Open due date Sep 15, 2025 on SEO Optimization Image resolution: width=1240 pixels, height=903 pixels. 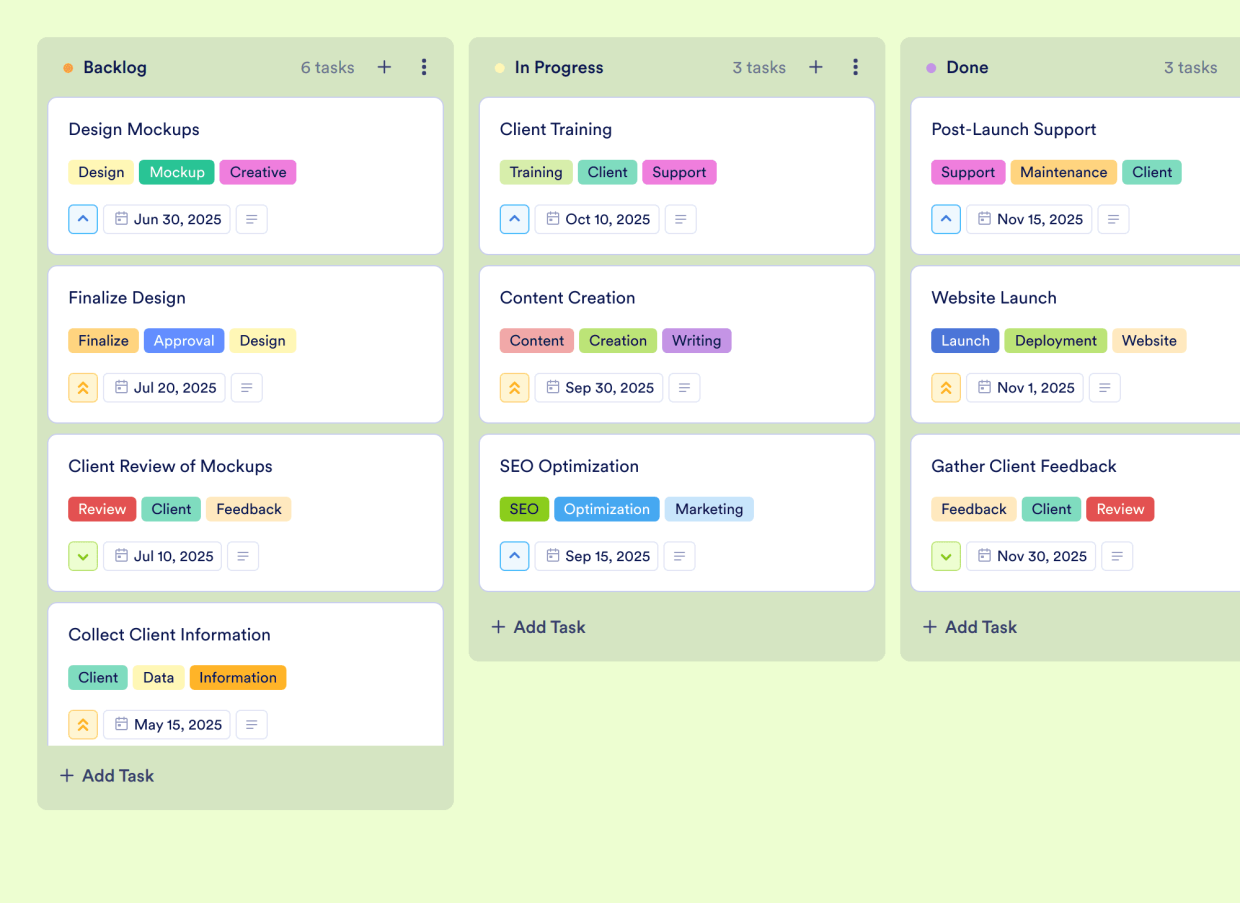click(x=596, y=556)
